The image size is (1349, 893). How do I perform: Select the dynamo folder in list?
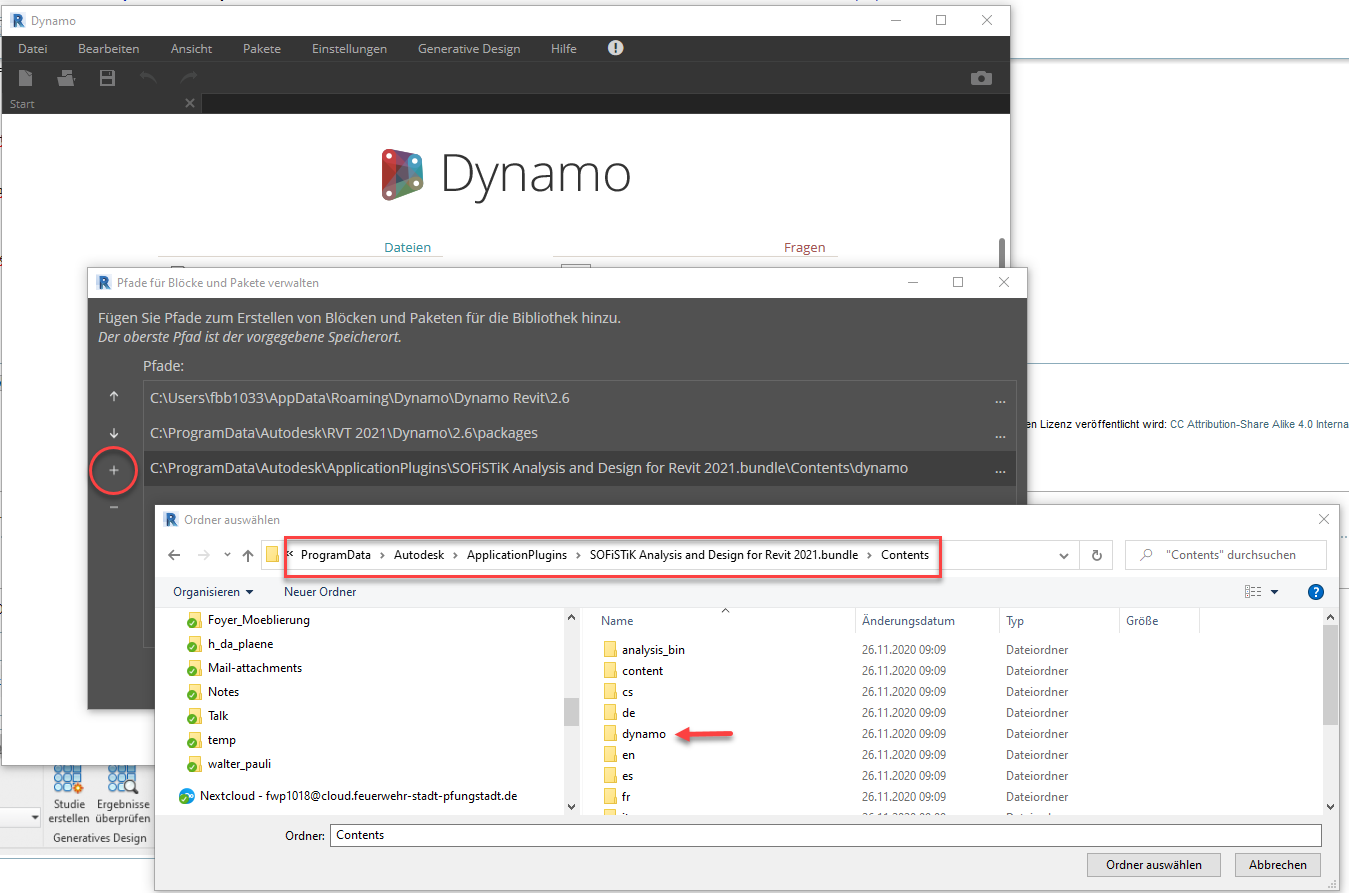pos(643,734)
